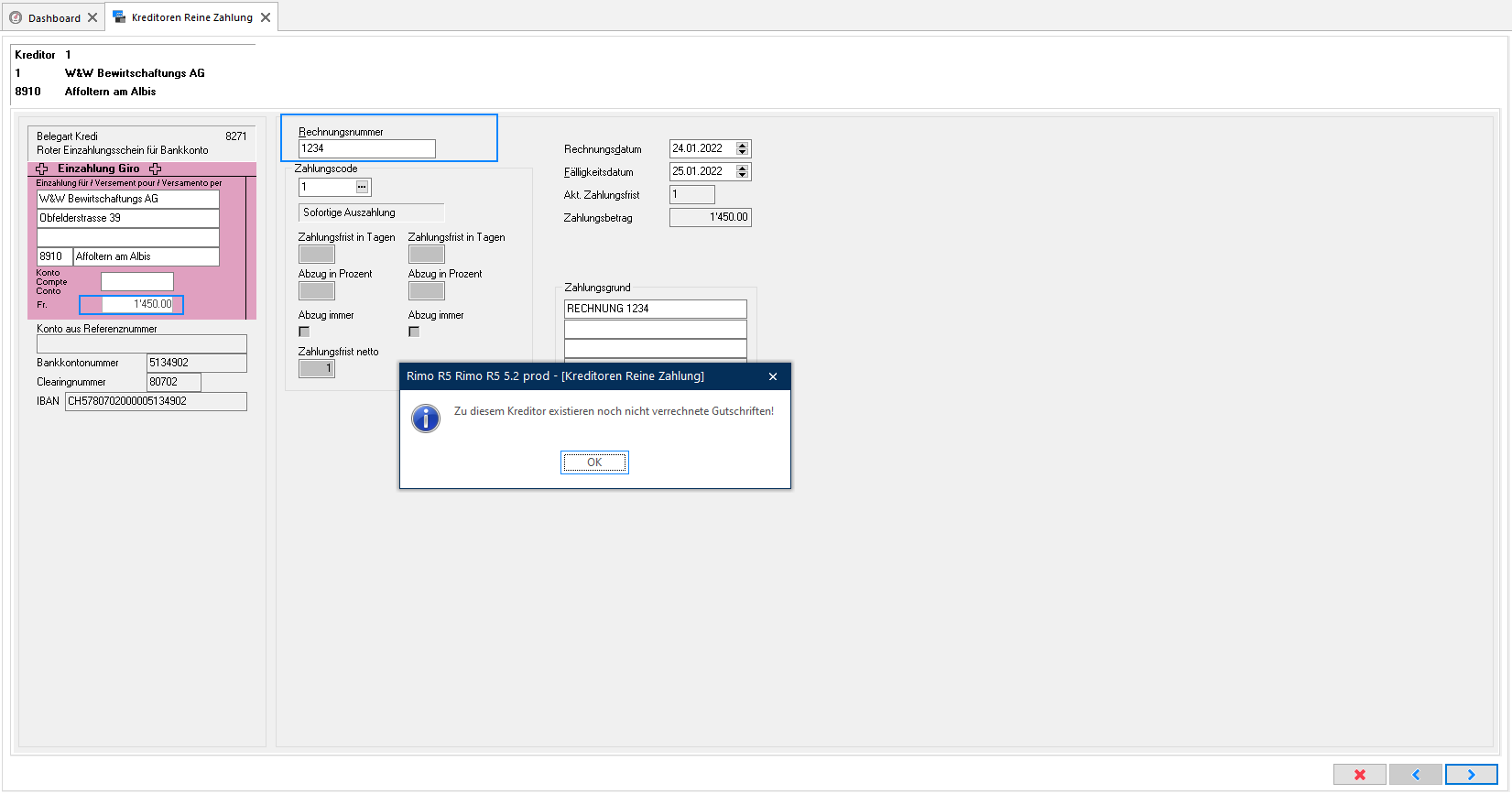The width and height of the screenshot is (1512, 794).
Task: Click OK in the Gutschriften info dialog
Action: pos(594,462)
